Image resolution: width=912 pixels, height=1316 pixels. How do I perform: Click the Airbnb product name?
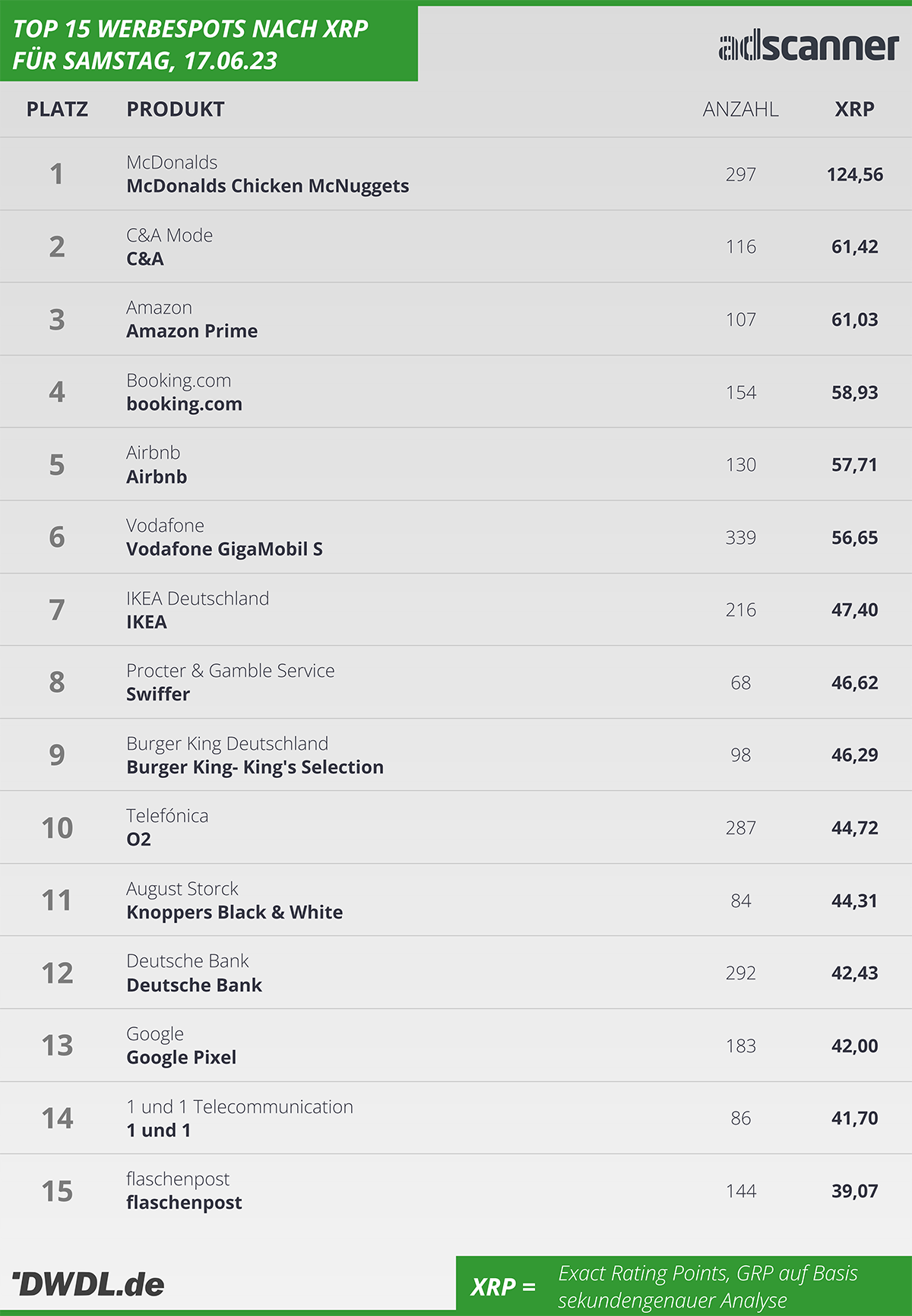coord(157,477)
